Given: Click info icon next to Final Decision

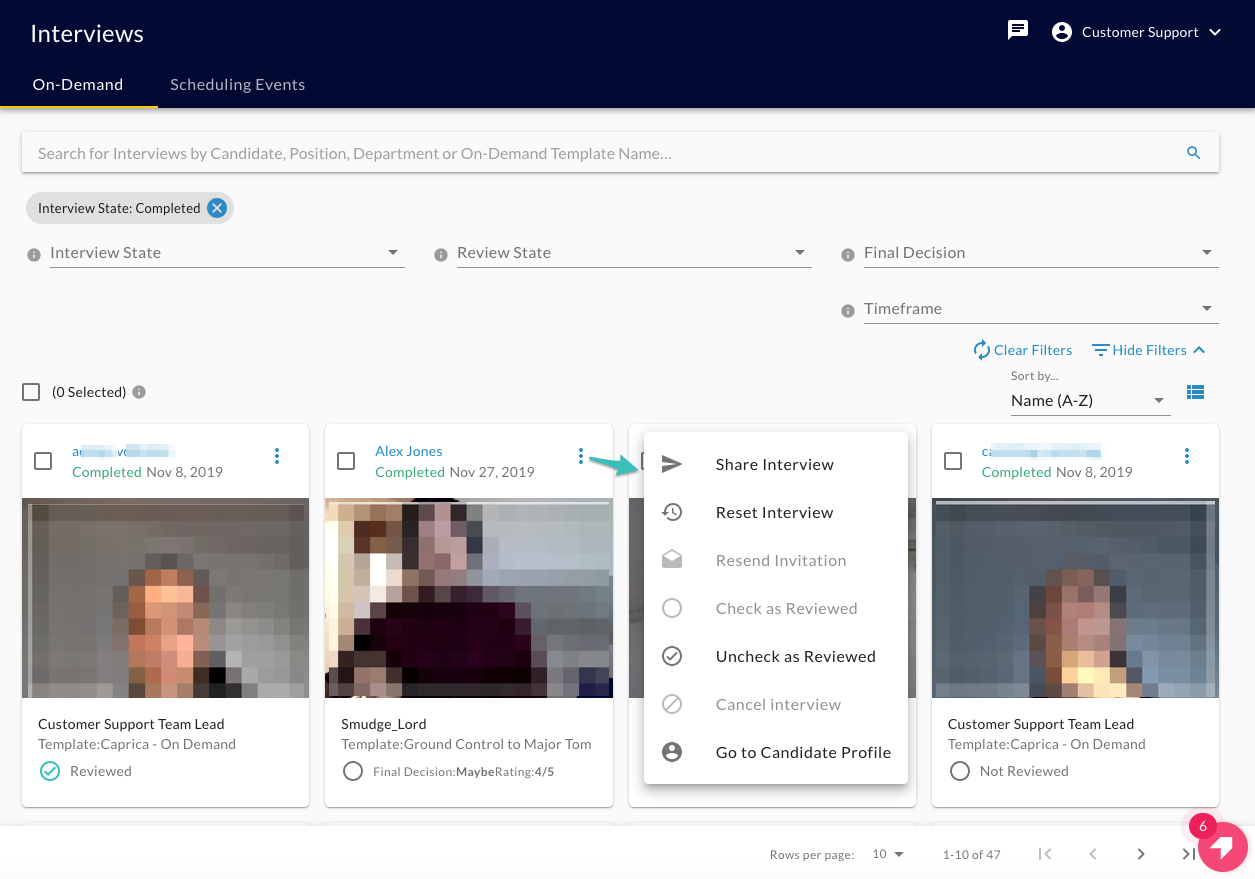Looking at the screenshot, I should click(x=848, y=255).
